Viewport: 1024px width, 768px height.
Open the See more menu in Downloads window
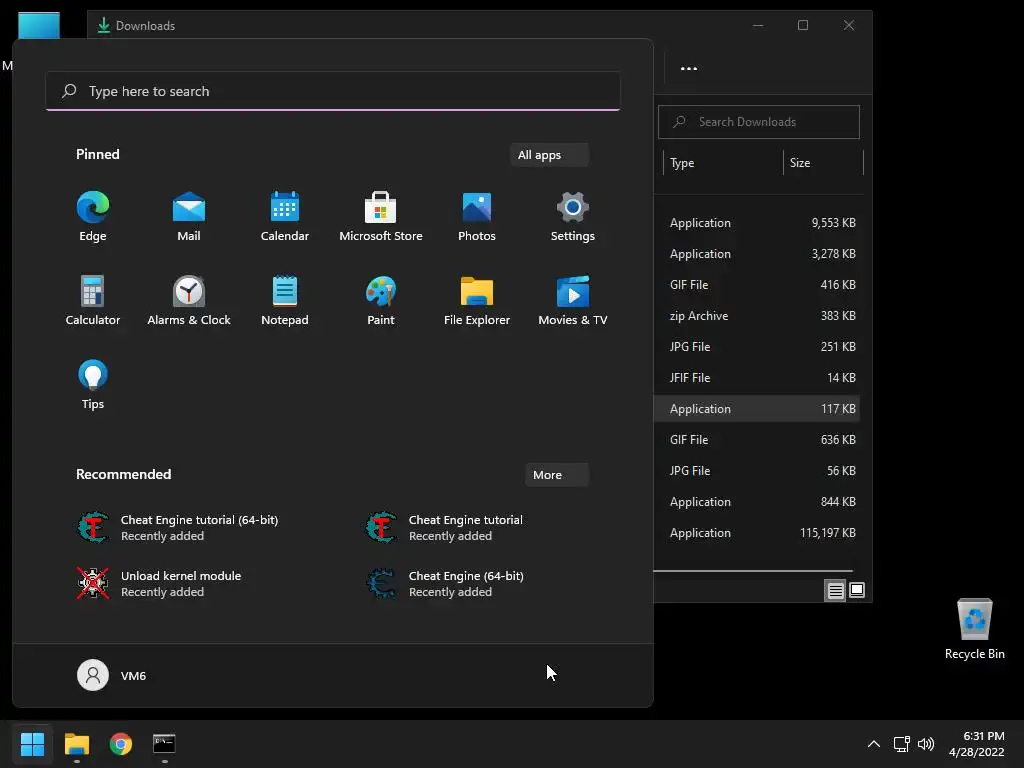click(x=688, y=69)
